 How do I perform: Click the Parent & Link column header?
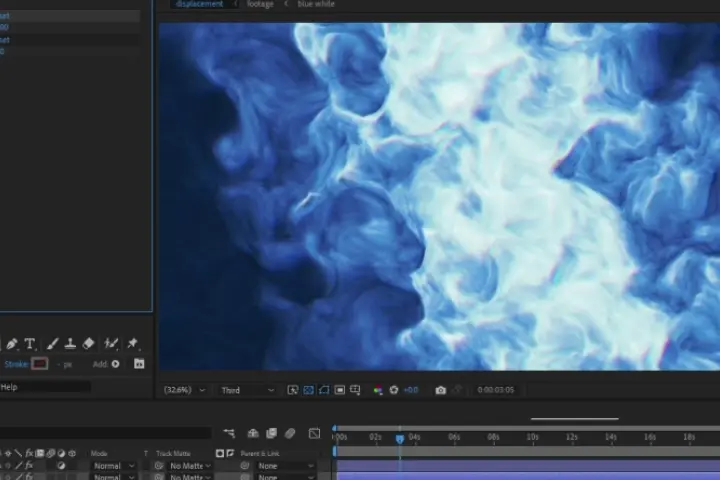[x=259, y=453]
